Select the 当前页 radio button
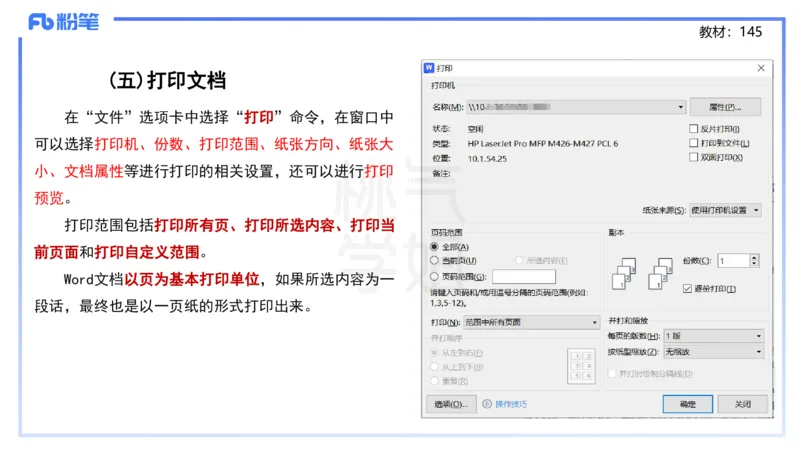The height and width of the screenshot is (450, 800). coord(434,261)
